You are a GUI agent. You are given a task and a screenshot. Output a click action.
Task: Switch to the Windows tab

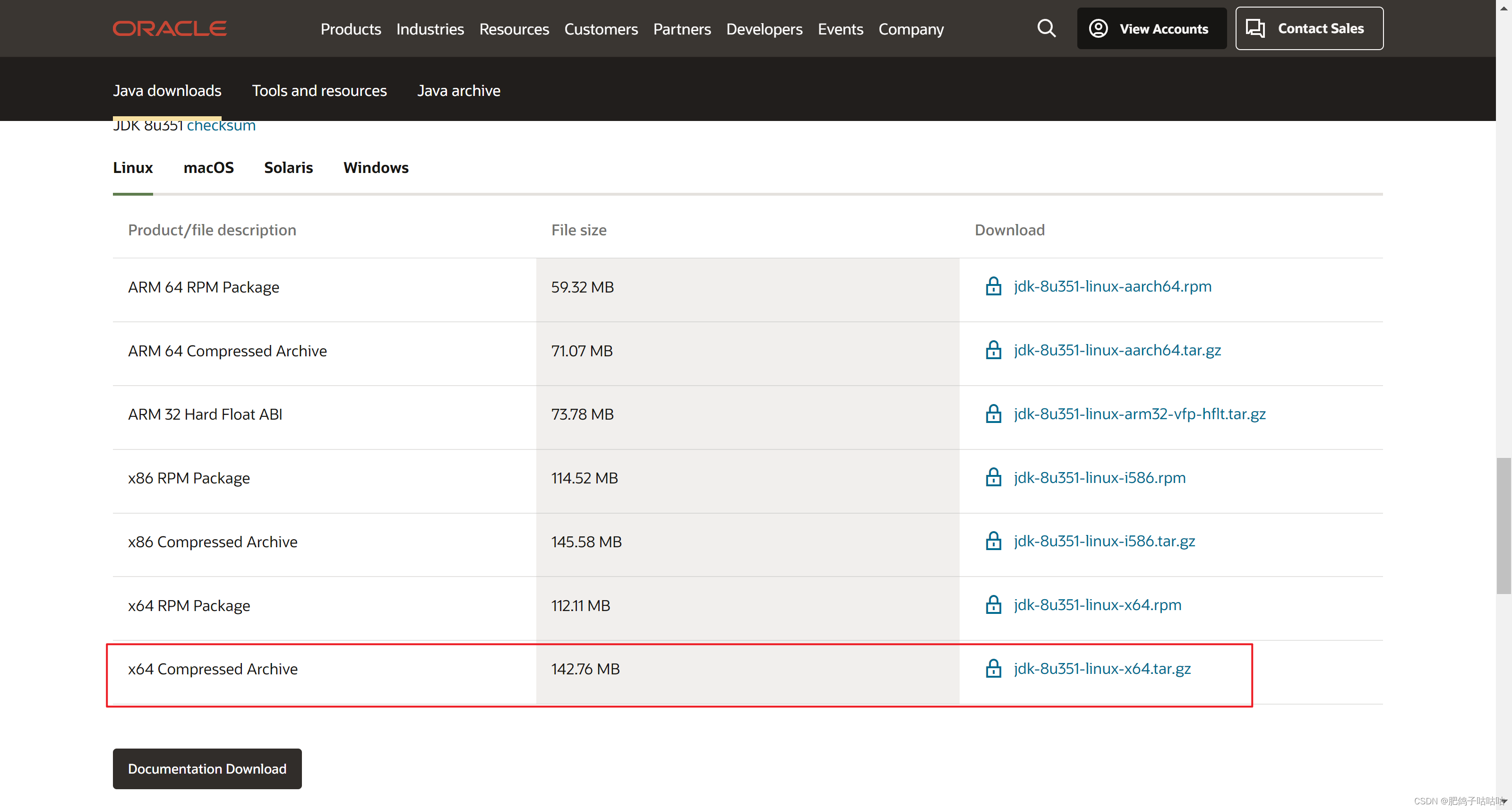(376, 168)
